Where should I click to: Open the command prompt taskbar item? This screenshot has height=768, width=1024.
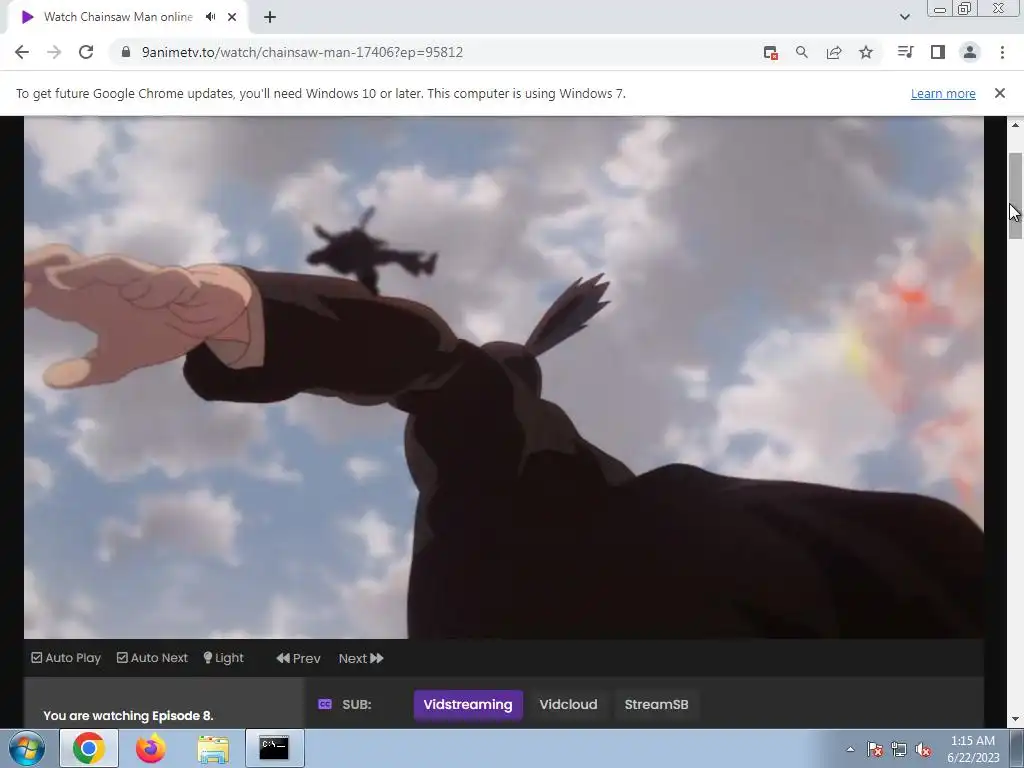(274, 748)
